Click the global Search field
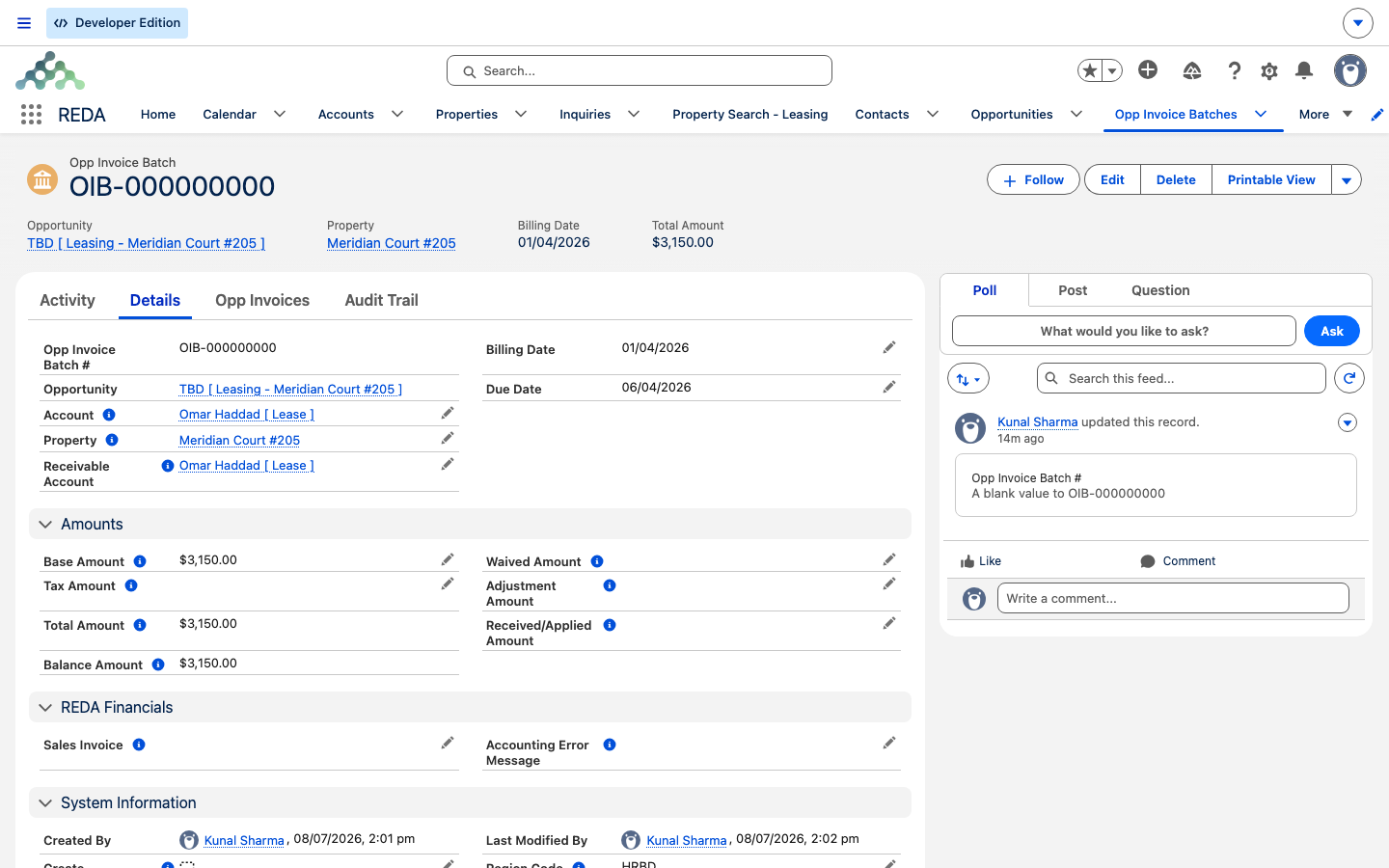 point(640,70)
